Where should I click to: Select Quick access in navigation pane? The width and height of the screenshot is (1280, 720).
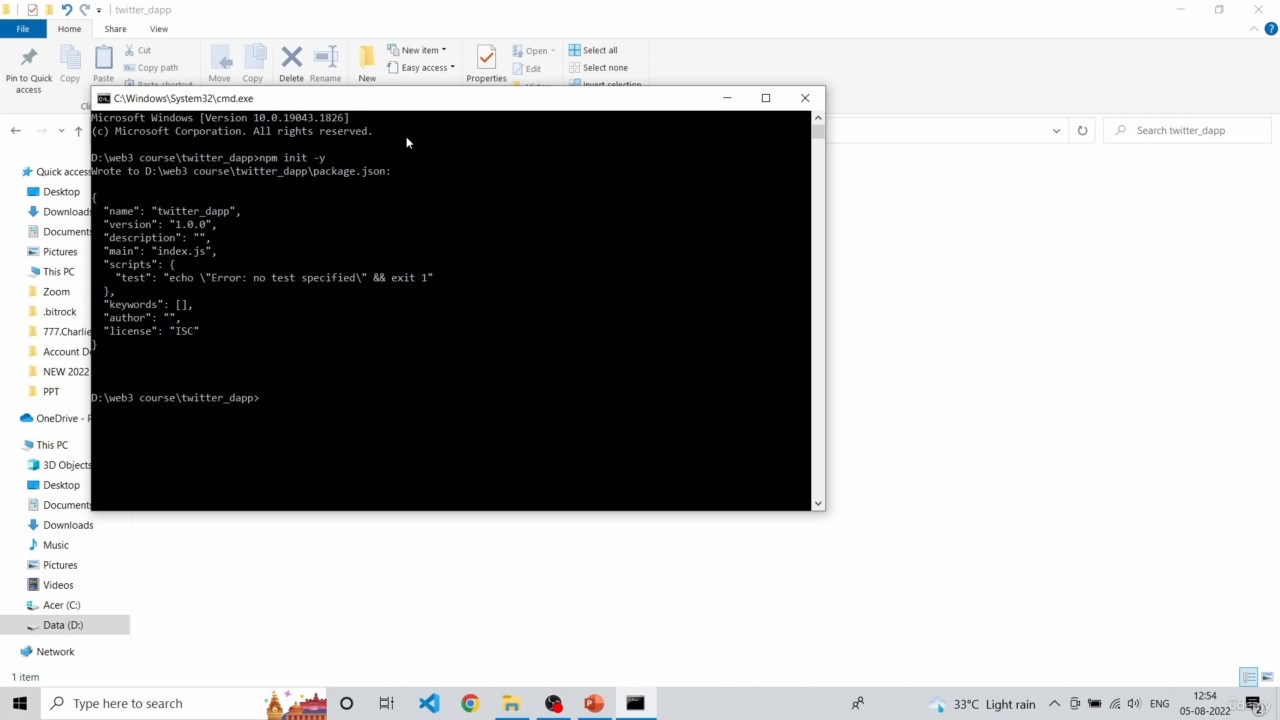coord(58,172)
